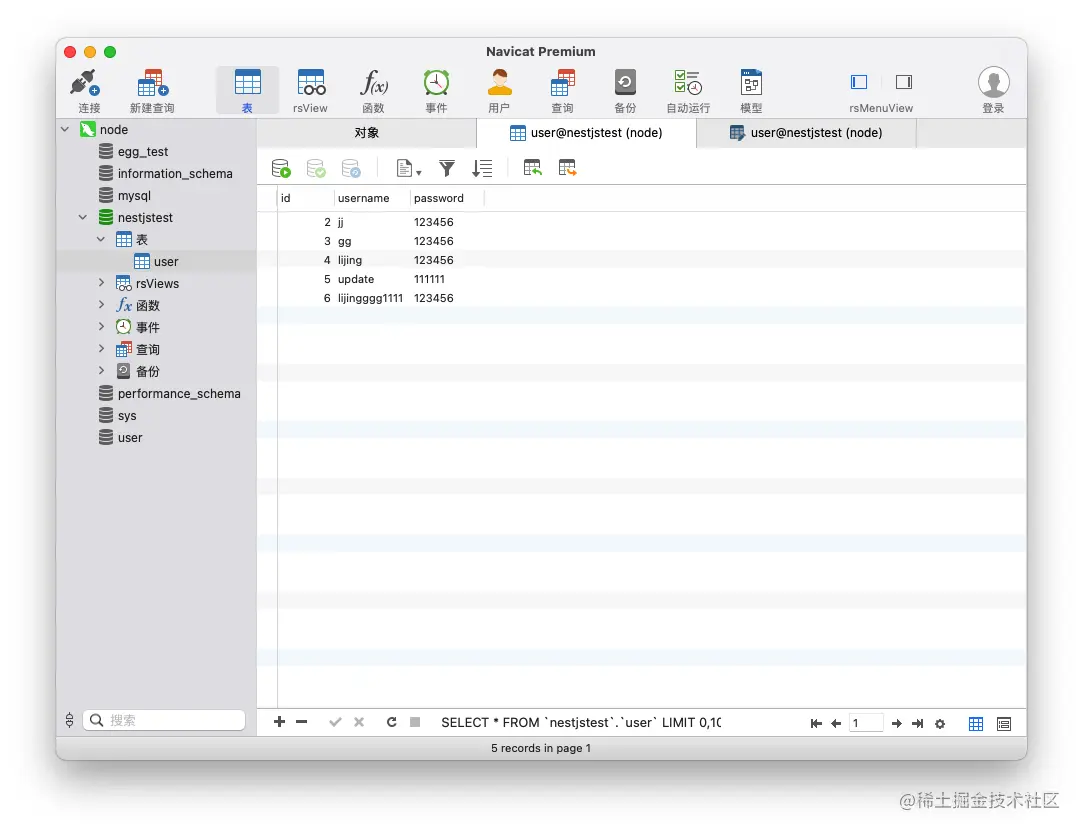Click the username column header
Screen dimensions: 1083x834
pyautogui.click(x=372, y=198)
